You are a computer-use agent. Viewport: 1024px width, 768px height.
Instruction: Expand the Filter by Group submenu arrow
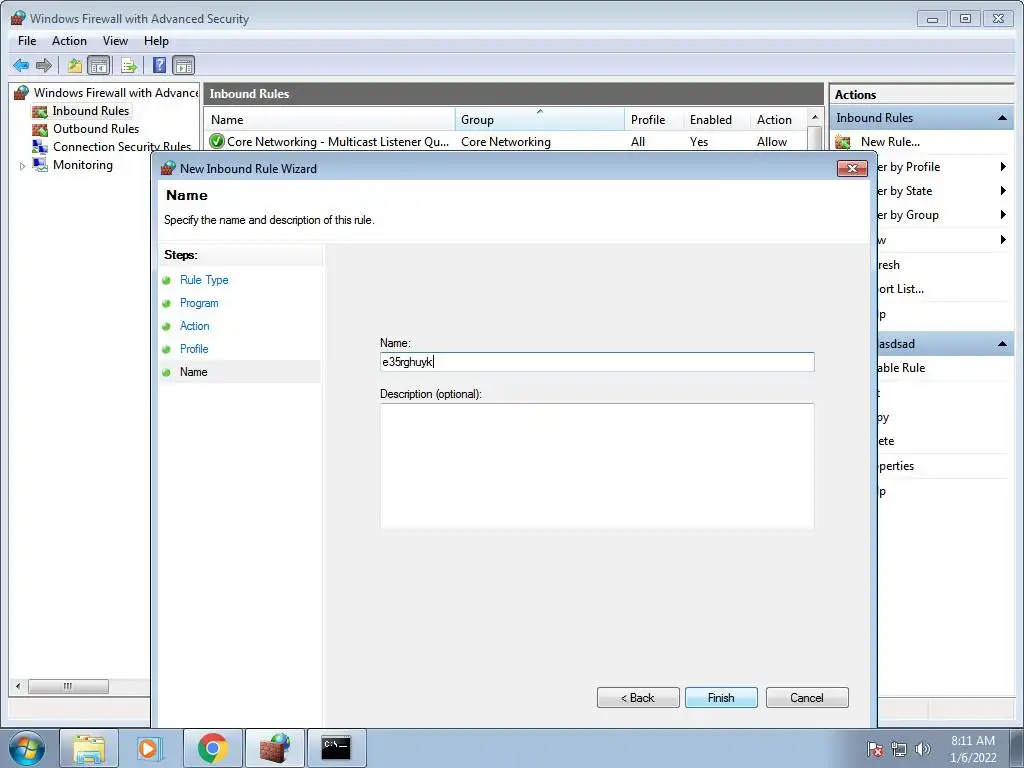click(1002, 215)
